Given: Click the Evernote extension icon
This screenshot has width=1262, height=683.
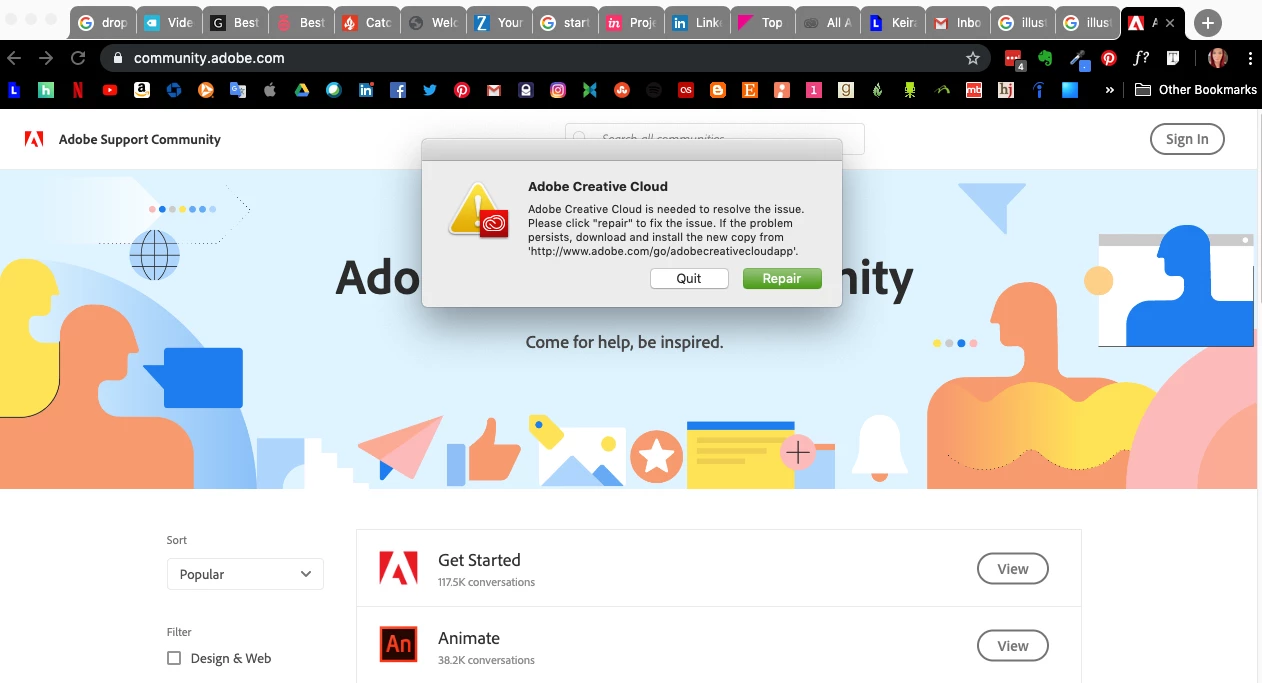Looking at the screenshot, I should click(1046, 58).
